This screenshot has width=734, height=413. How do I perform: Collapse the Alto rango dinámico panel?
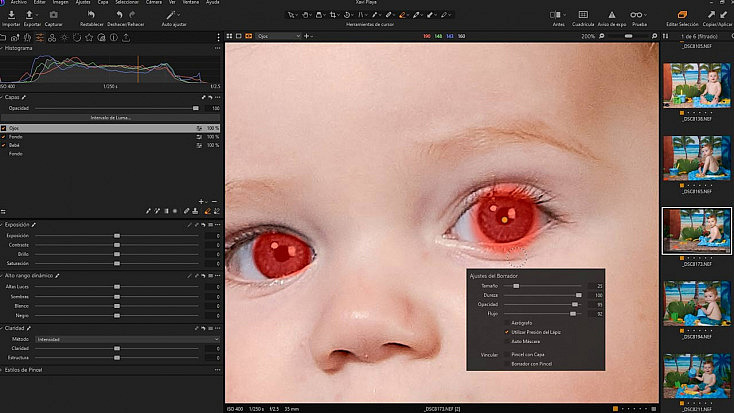[x=2, y=276]
